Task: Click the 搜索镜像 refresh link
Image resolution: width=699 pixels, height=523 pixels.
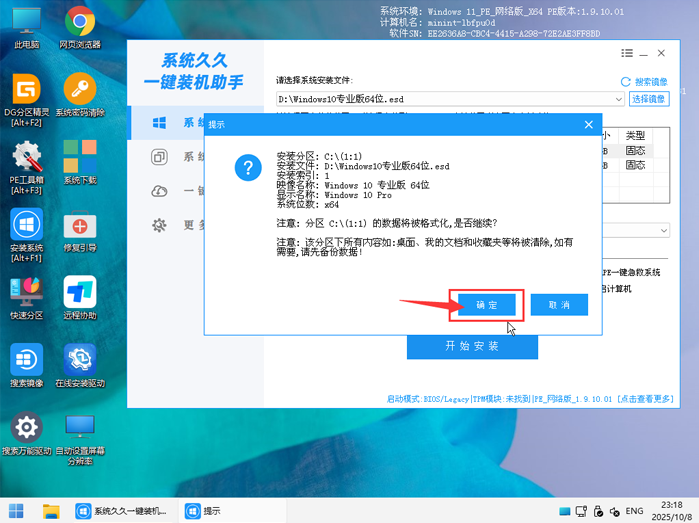Action: pos(644,82)
